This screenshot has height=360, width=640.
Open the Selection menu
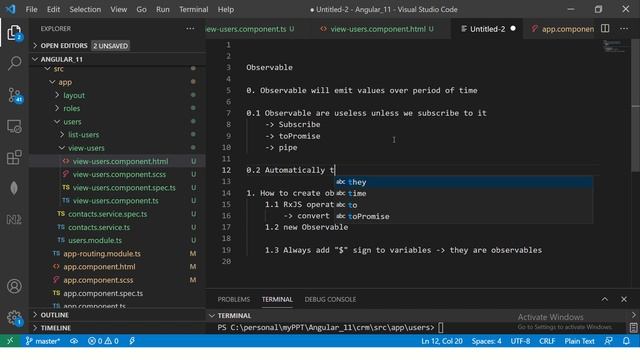[x=85, y=9]
